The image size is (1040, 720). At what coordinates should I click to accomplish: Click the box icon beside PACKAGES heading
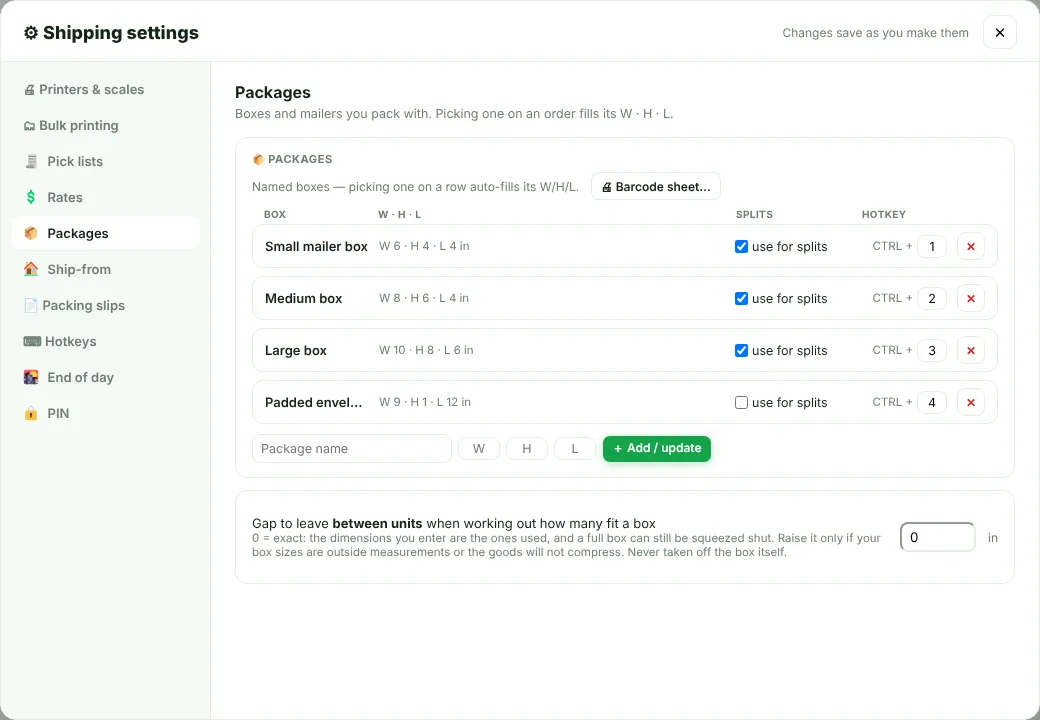point(258,159)
